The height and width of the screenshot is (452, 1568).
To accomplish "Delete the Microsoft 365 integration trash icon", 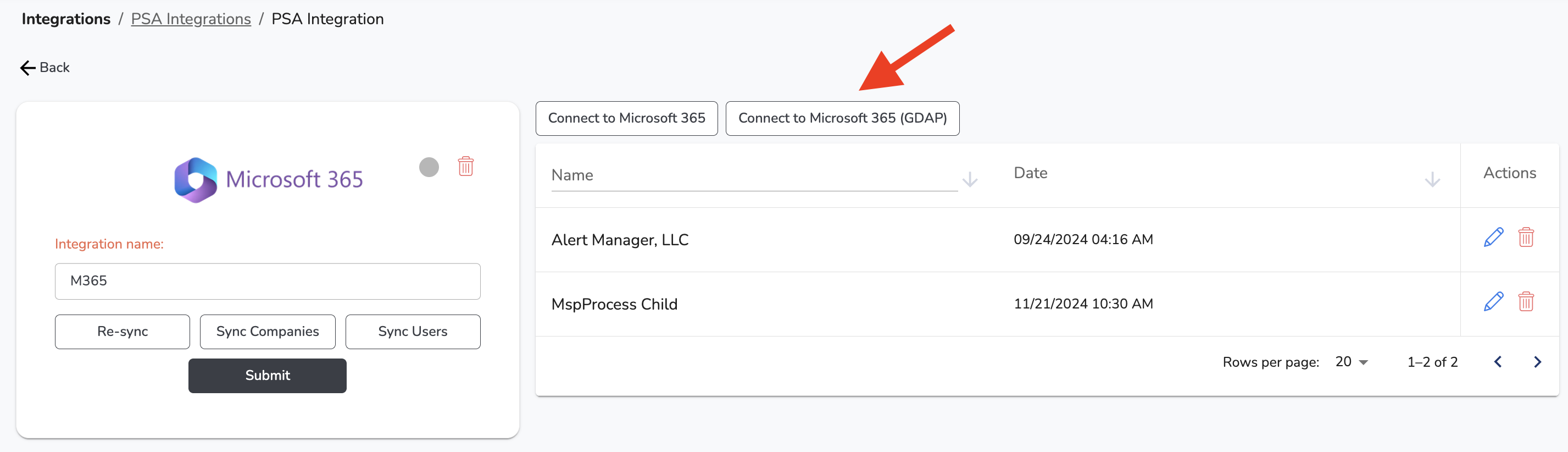I will (x=466, y=166).
